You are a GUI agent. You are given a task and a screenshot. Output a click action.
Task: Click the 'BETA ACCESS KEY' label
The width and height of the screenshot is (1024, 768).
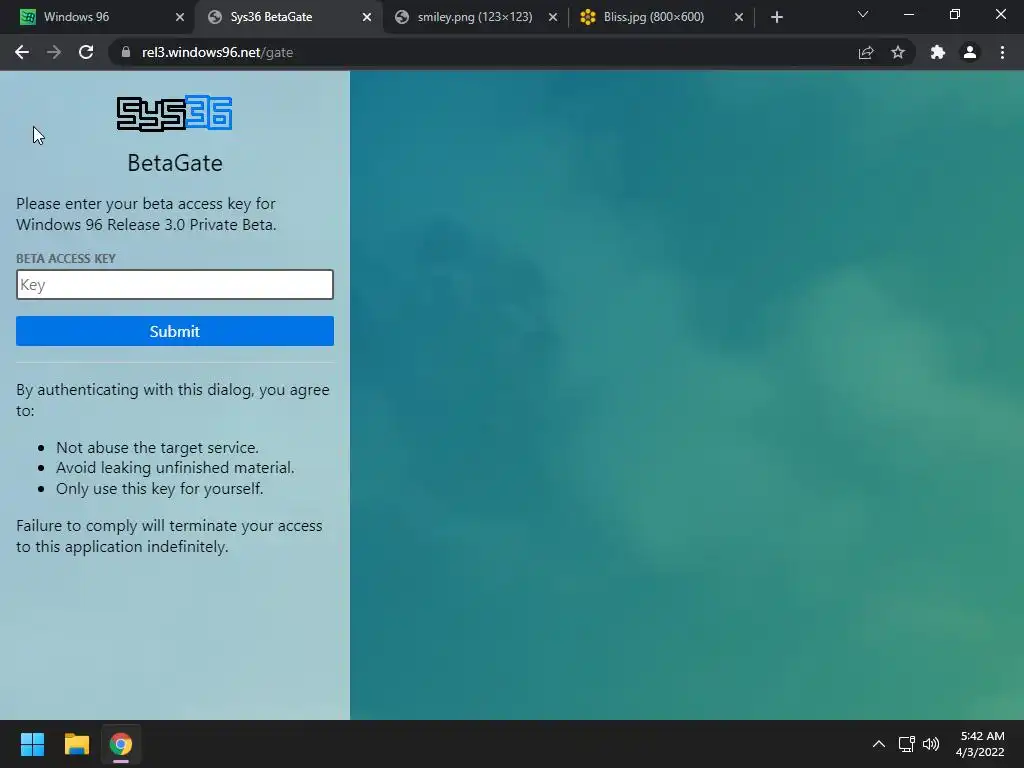point(66,259)
